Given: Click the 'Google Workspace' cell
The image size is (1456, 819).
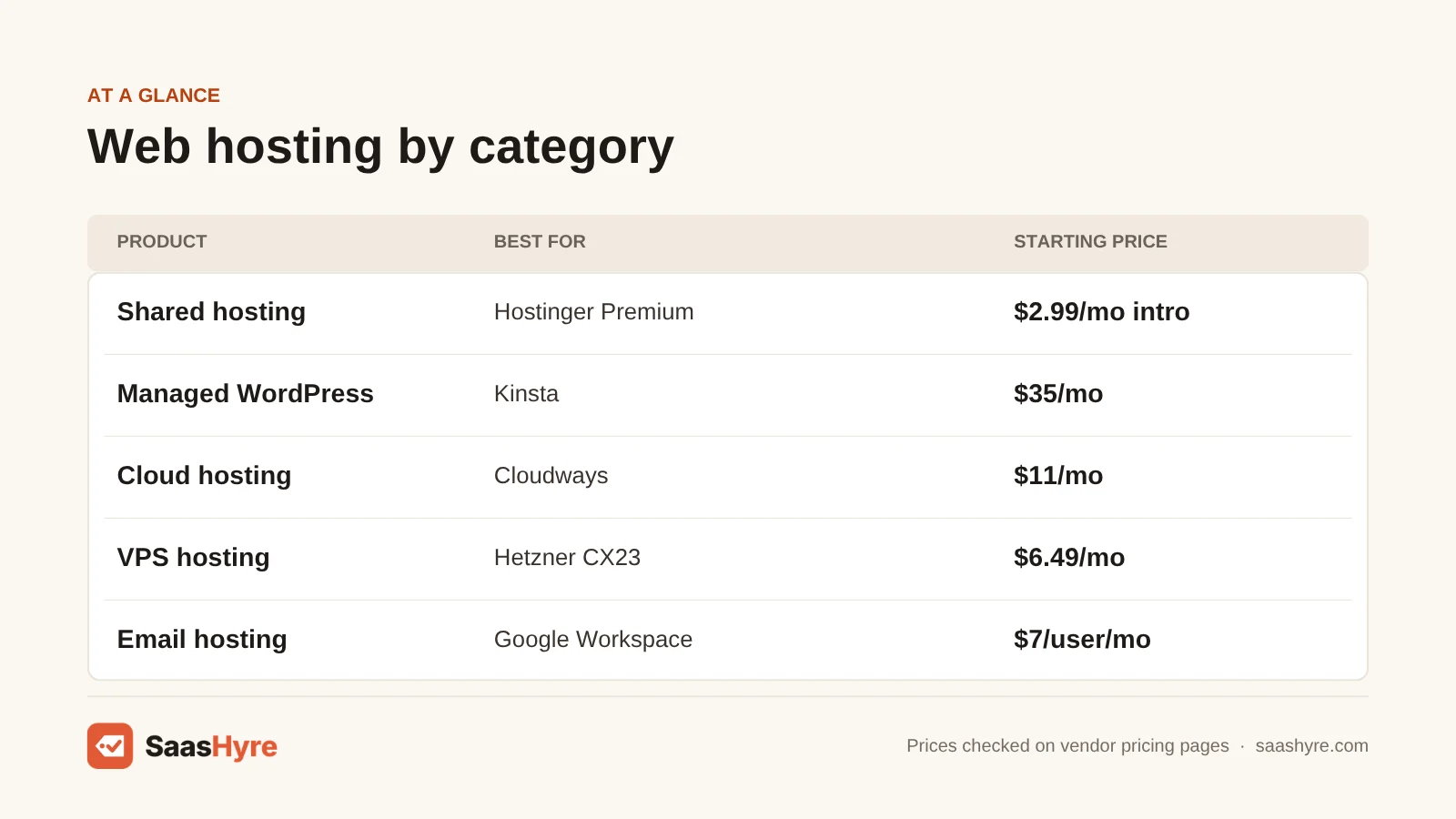Looking at the screenshot, I should [593, 639].
